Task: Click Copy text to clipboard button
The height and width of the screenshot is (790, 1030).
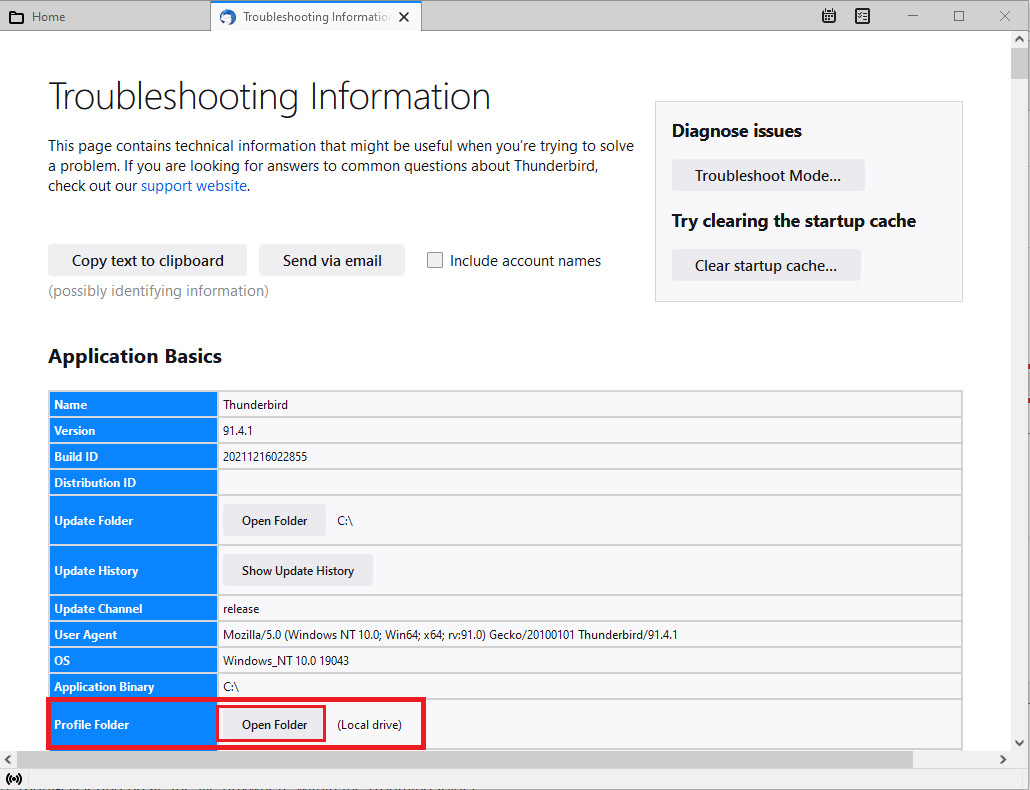Action: (148, 260)
